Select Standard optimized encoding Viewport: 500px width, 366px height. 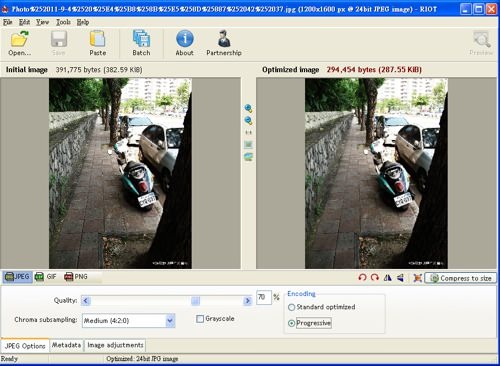[x=292, y=307]
